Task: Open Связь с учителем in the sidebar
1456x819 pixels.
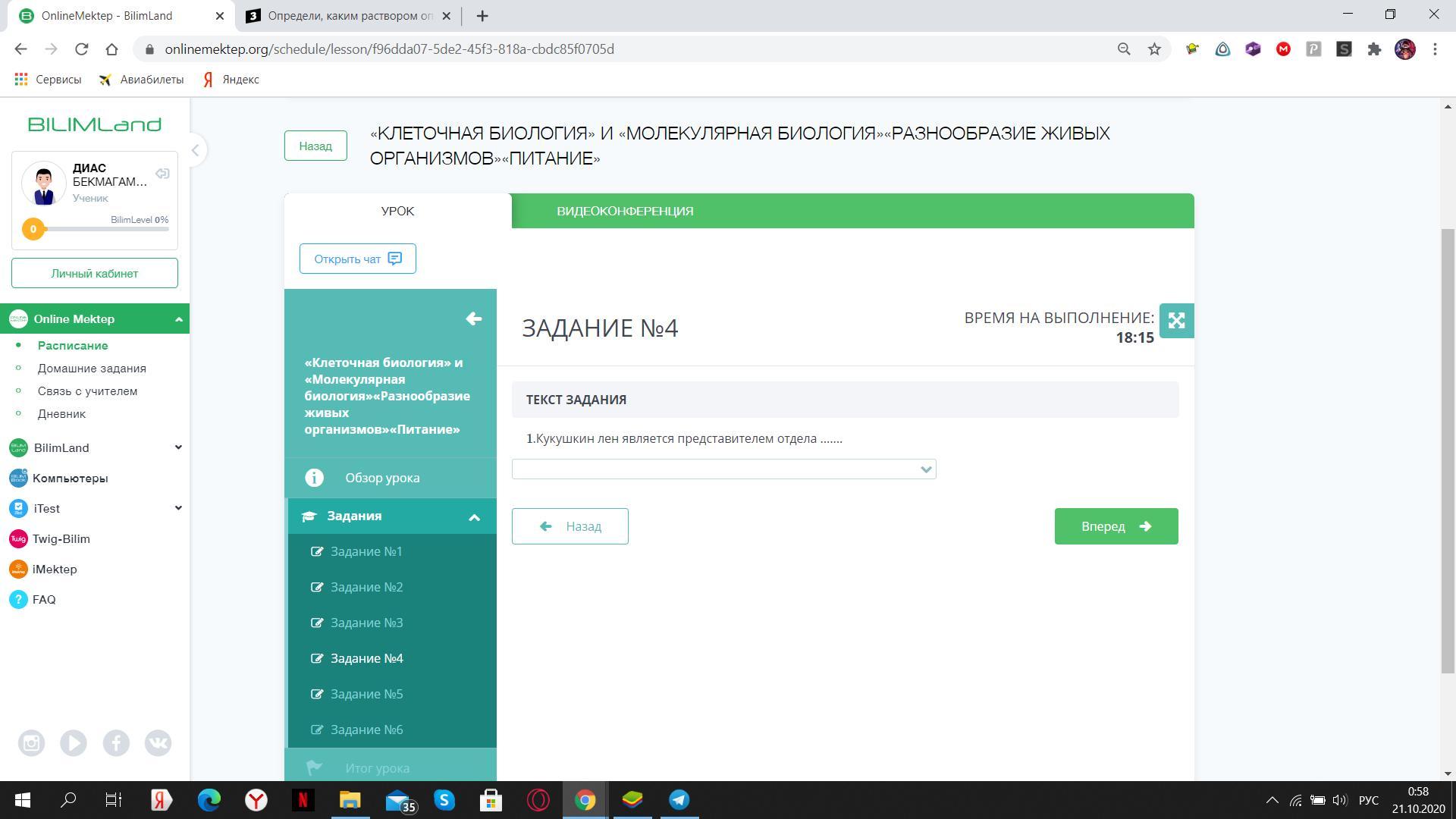Action: (x=87, y=391)
